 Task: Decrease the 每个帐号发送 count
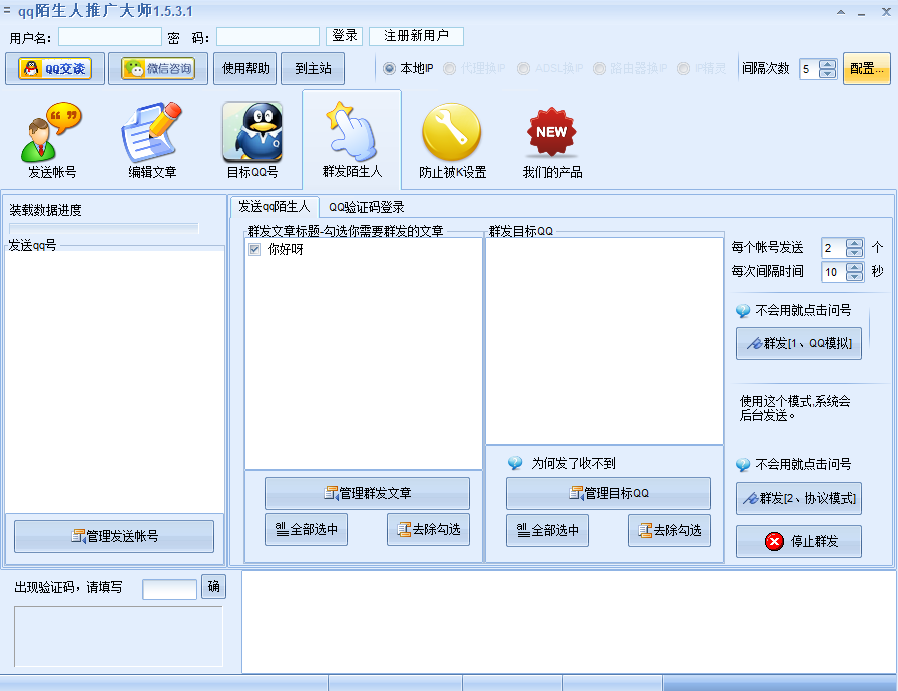[x=854, y=252]
